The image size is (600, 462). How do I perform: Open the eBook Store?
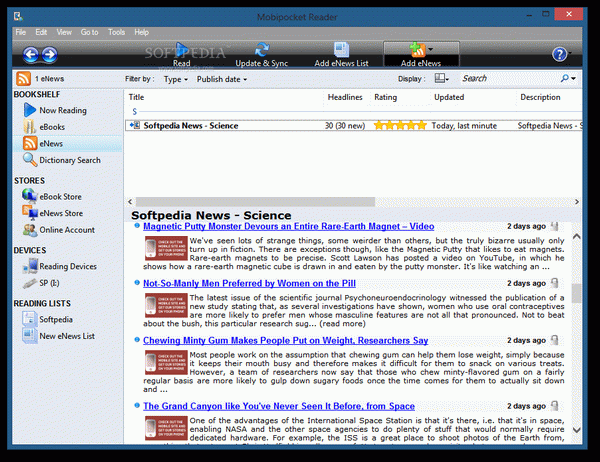52,196
